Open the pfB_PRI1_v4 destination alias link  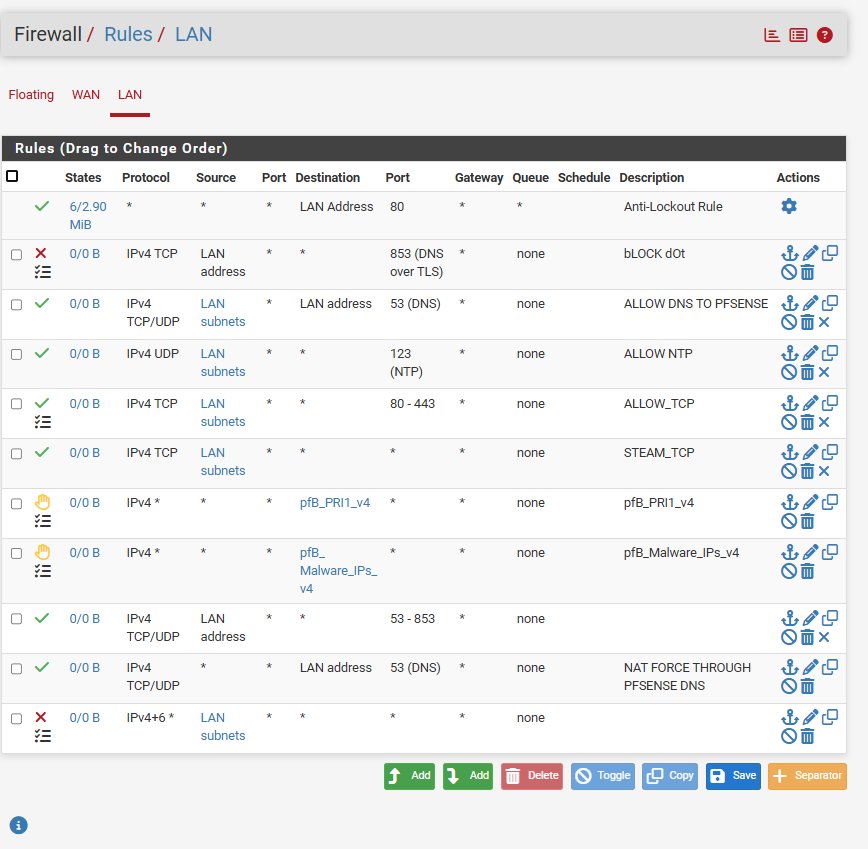point(335,503)
